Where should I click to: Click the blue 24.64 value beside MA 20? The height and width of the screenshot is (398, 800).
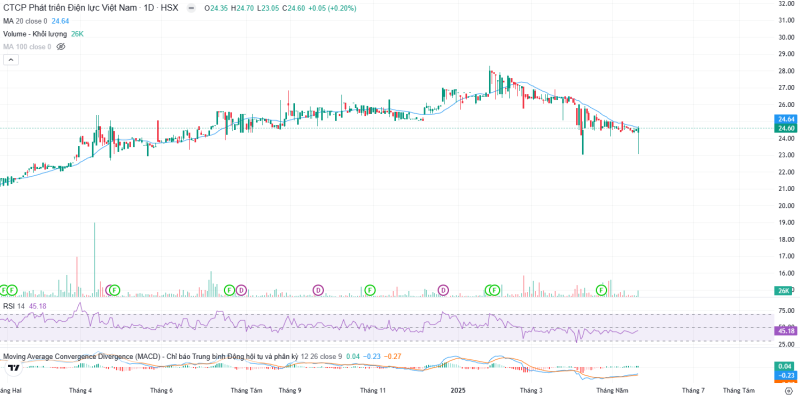point(60,21)
